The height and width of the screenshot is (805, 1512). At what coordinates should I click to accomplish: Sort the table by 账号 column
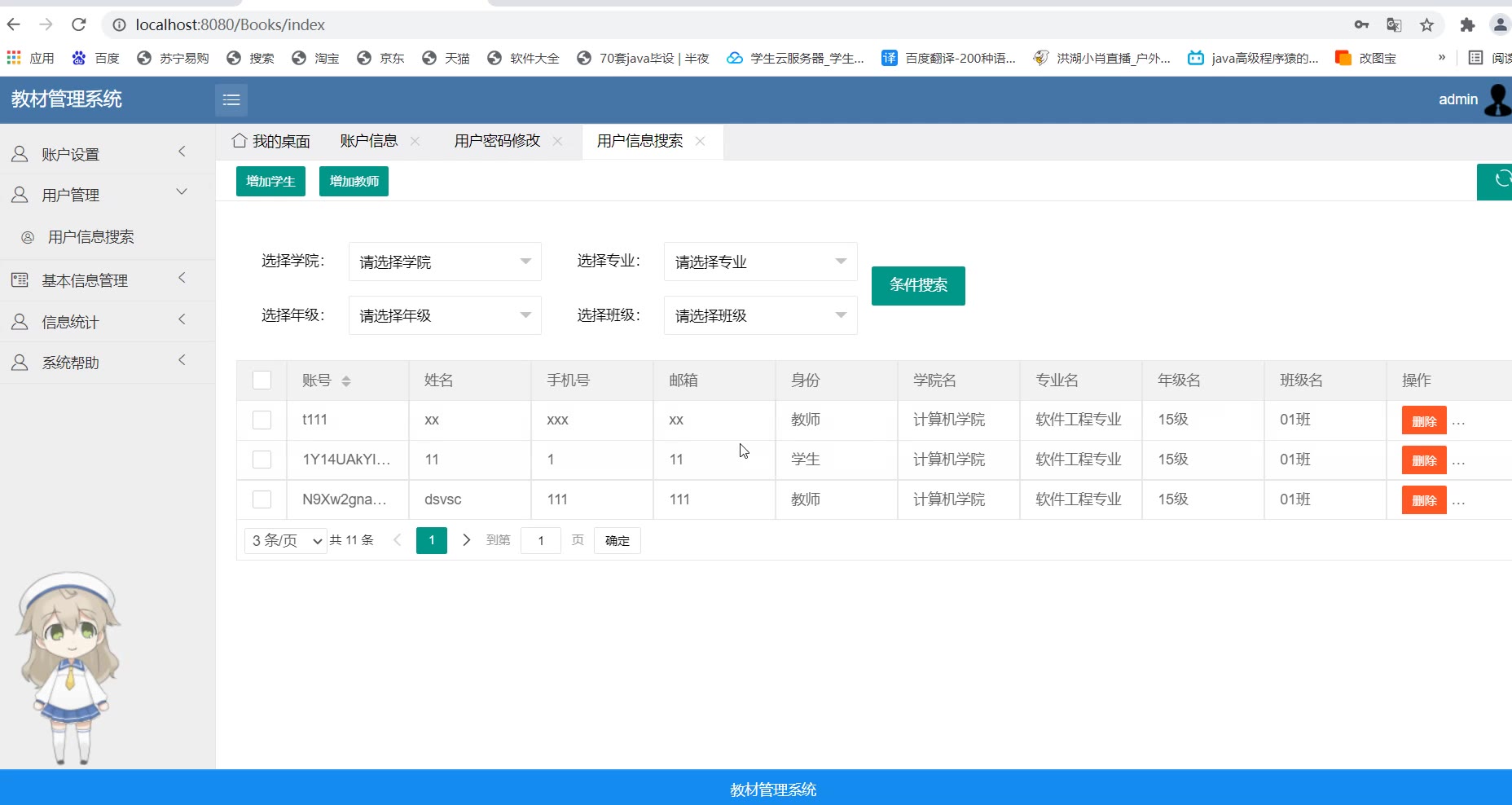(346, 381)
